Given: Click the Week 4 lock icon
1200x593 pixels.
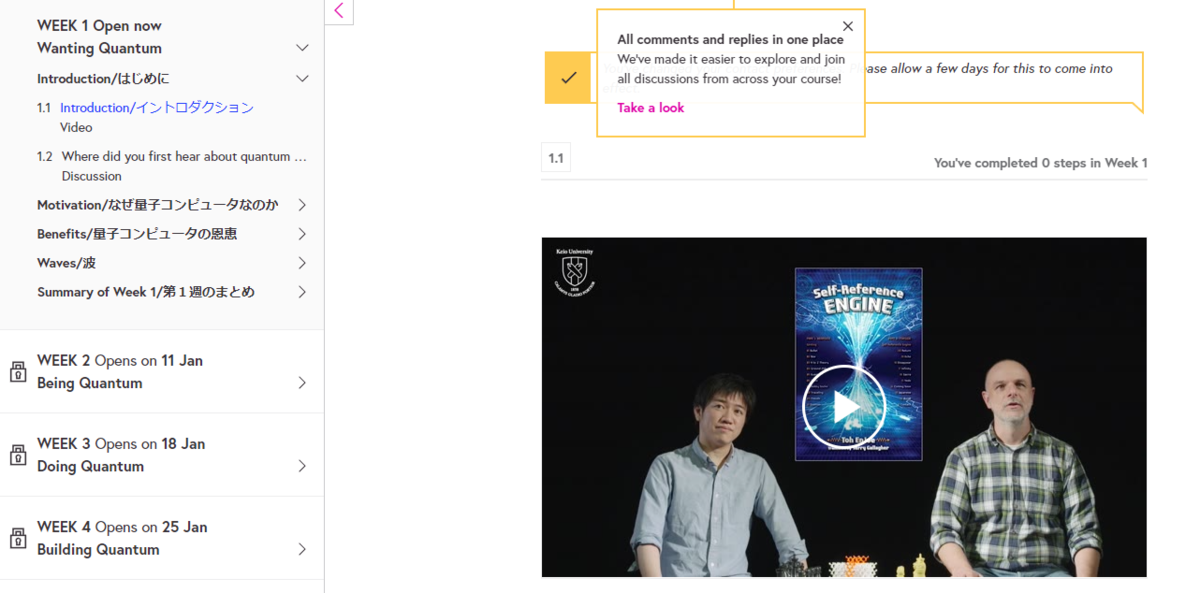Looking at the screenshot, I should [18, 538].
